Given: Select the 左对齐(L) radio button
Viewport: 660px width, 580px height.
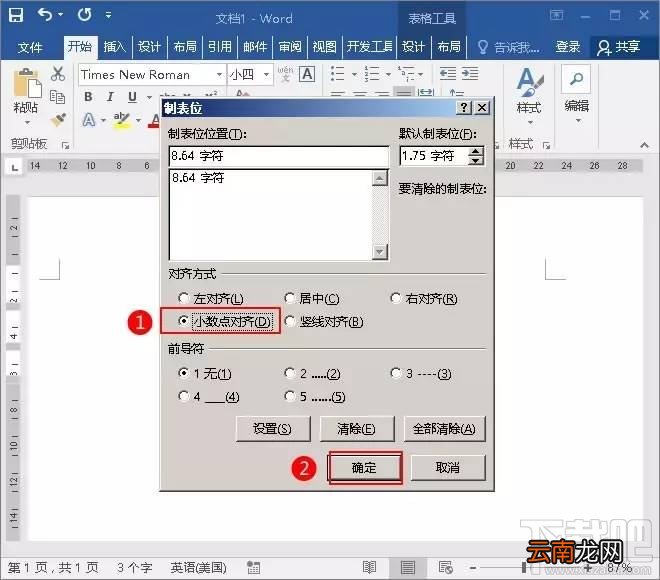Looking at the screenshot, I should pyautogui.click(x=184, y=298).
